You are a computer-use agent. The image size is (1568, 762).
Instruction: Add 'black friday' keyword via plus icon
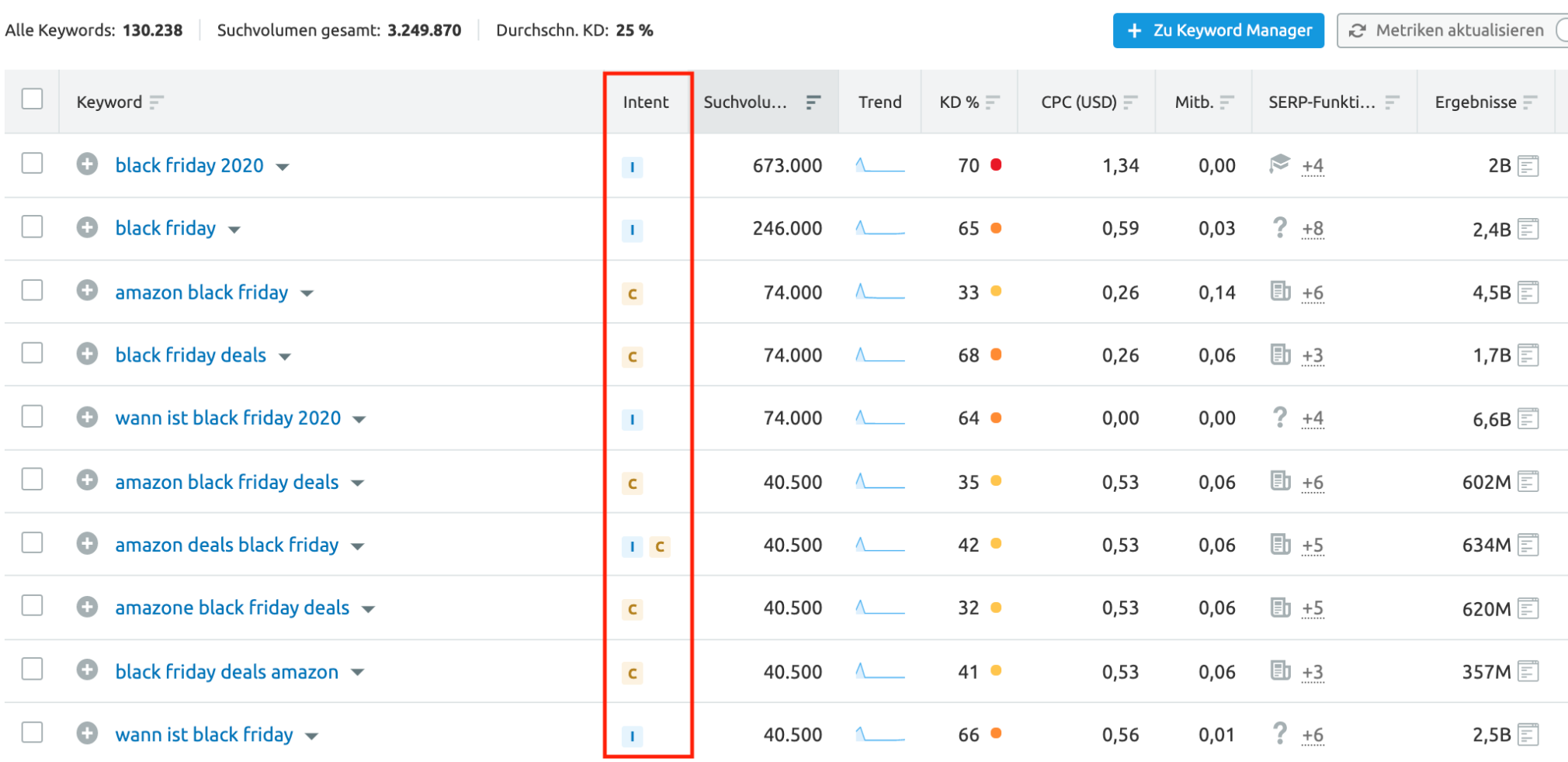click(x=87, y=227)
